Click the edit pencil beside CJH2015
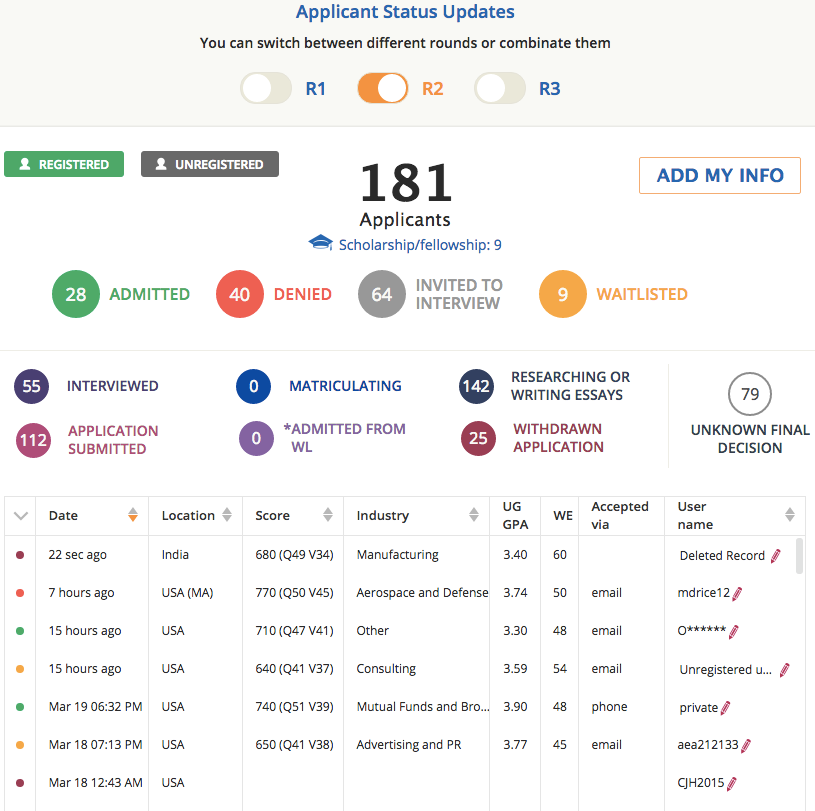The image size is (815, 811). point(732,783)
